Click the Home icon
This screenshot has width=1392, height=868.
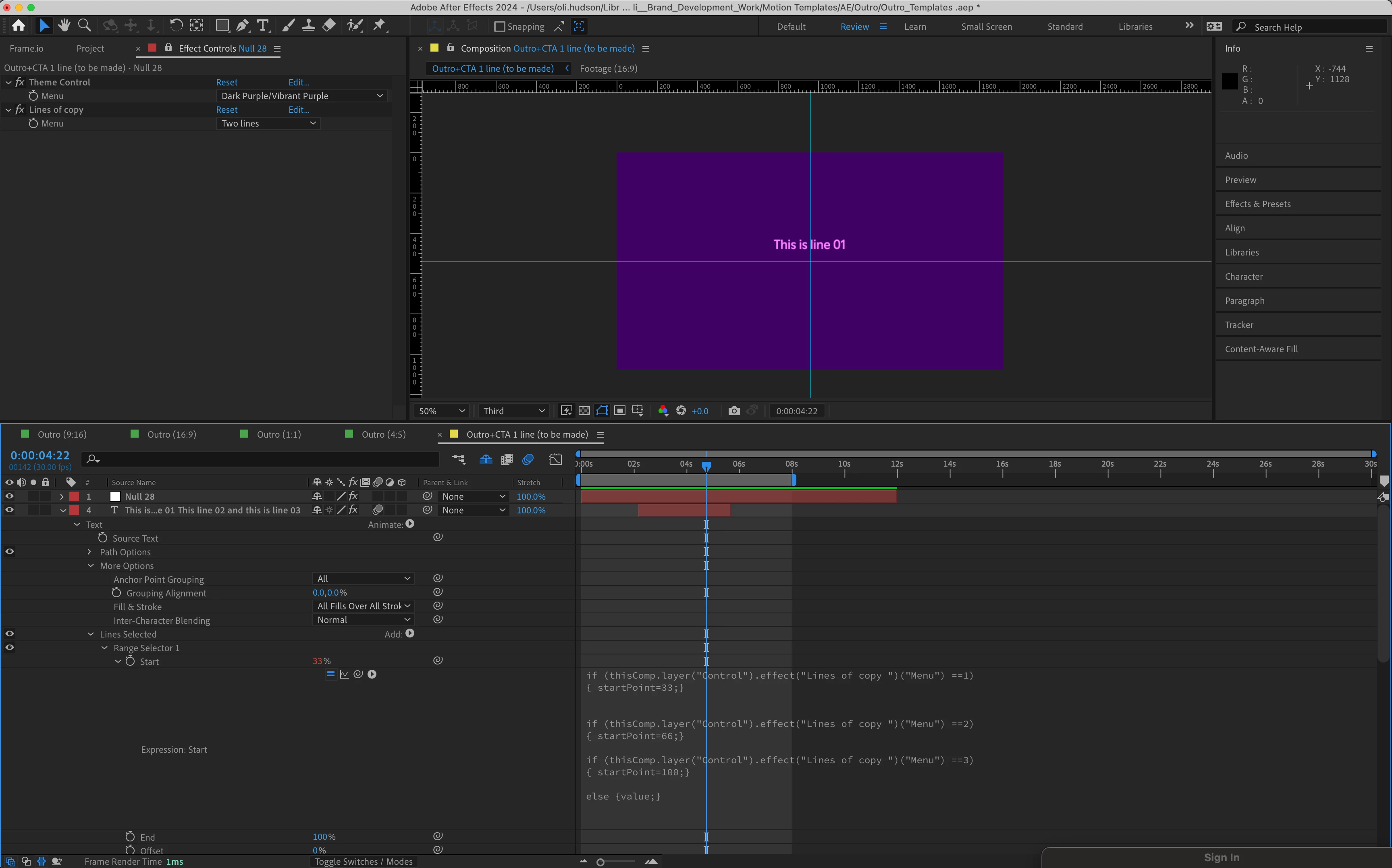click(x=19, y=25)
